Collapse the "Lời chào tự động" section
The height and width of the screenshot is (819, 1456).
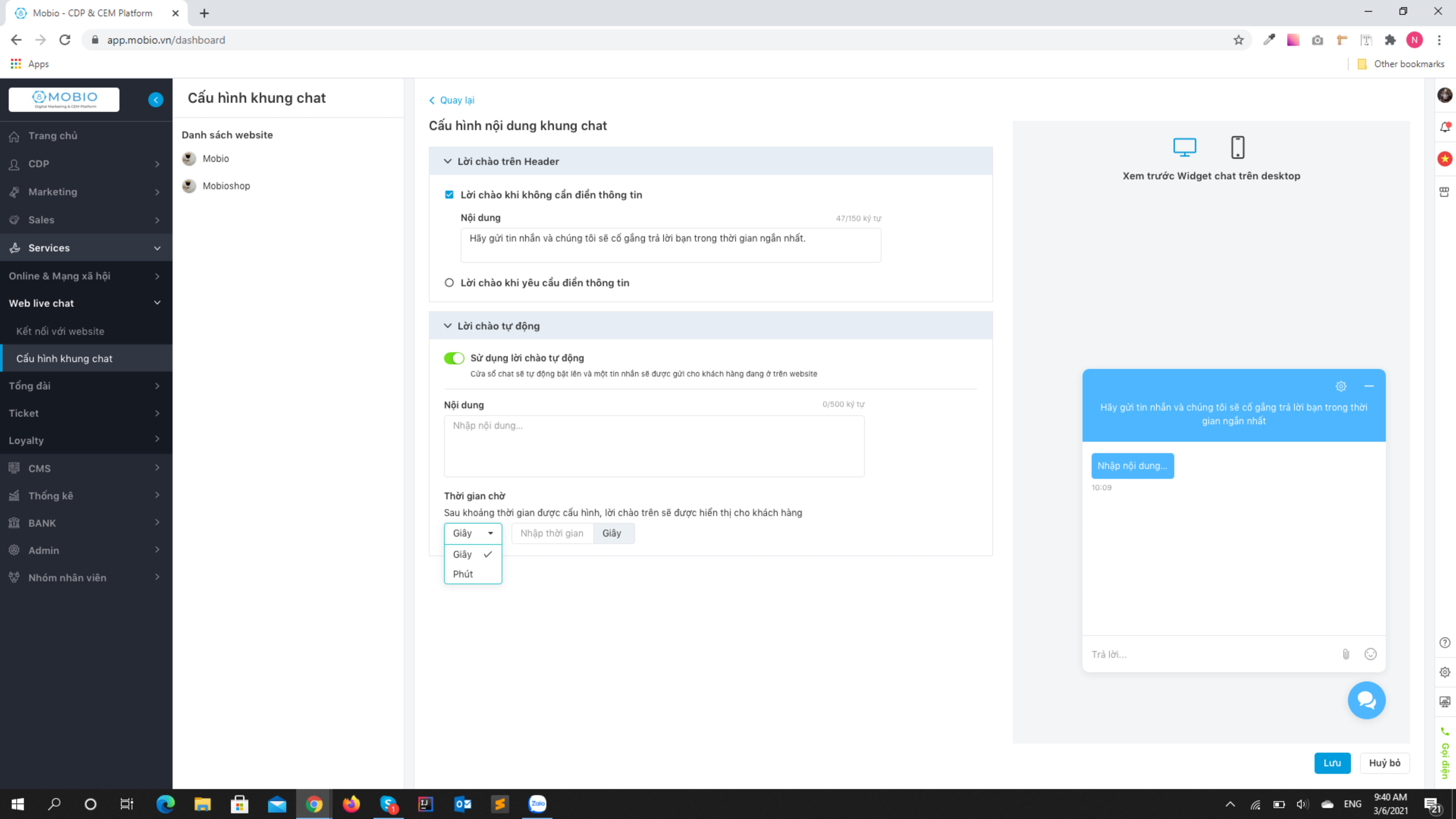[x=448, y=326]
